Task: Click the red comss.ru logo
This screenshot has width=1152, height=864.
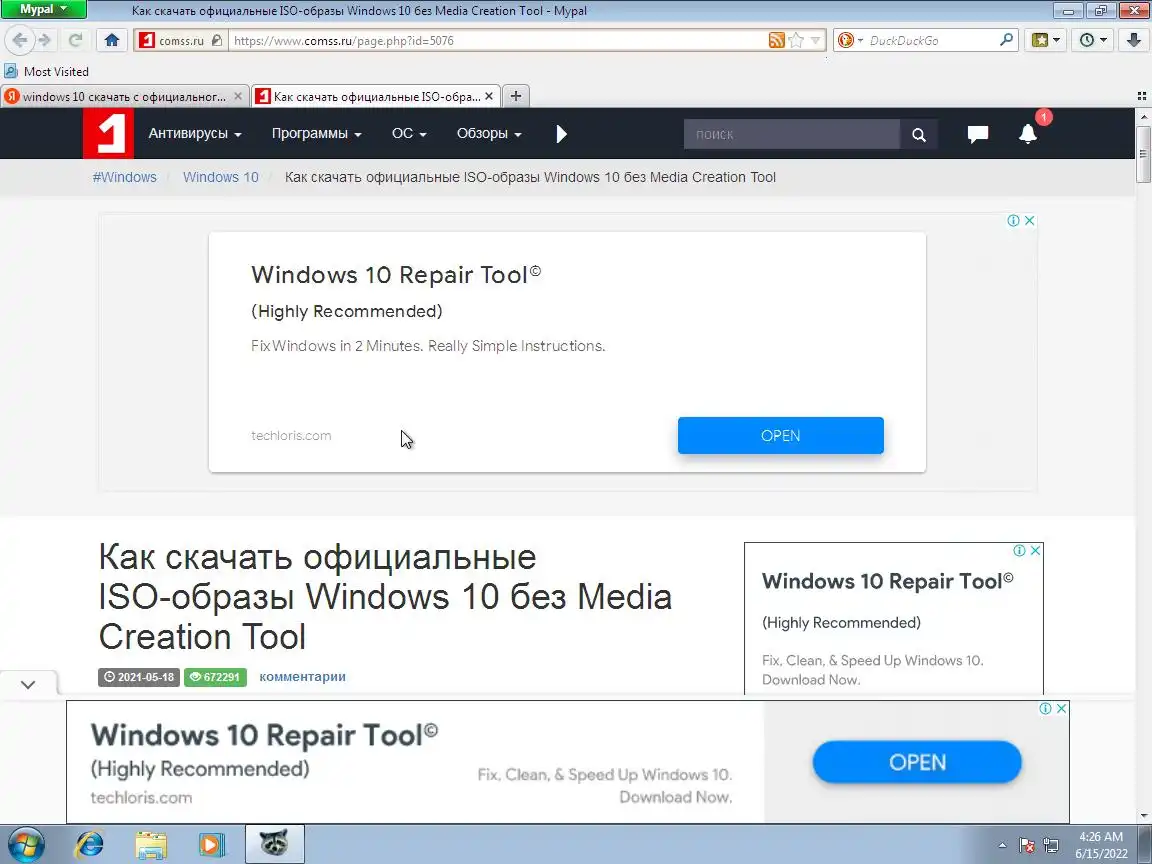Action: [x=108, y=133]
